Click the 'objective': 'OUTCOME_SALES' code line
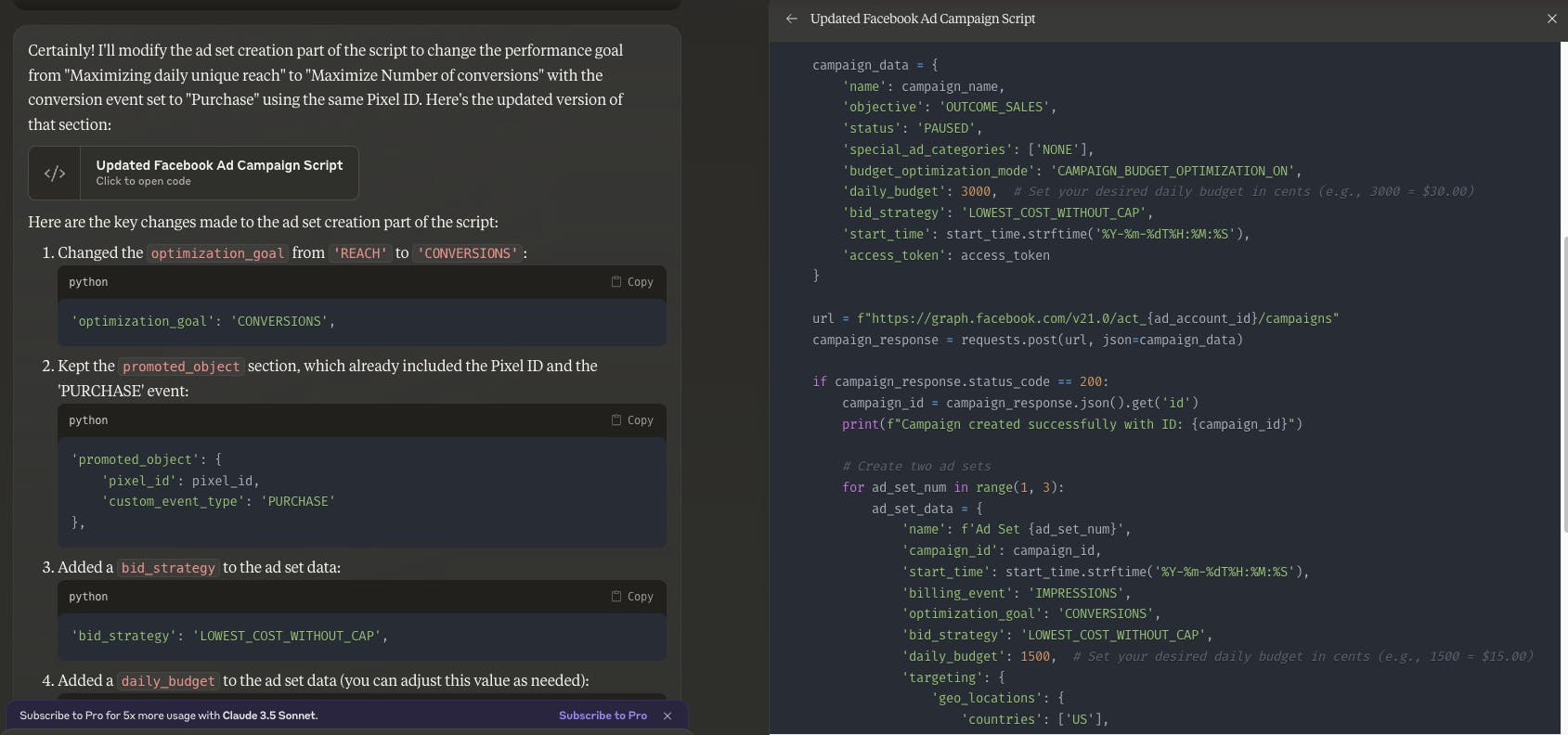1568x735 pixels. 949,107
